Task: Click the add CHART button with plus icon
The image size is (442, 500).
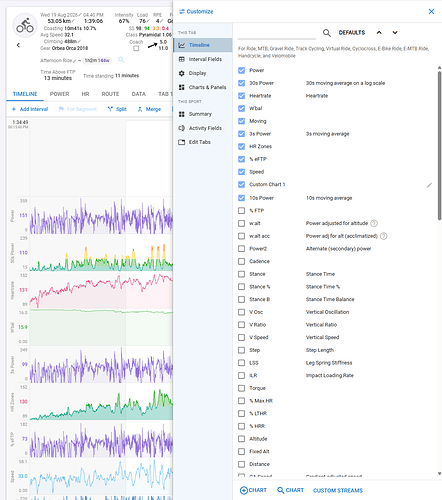Action: (x=253, y=490)
